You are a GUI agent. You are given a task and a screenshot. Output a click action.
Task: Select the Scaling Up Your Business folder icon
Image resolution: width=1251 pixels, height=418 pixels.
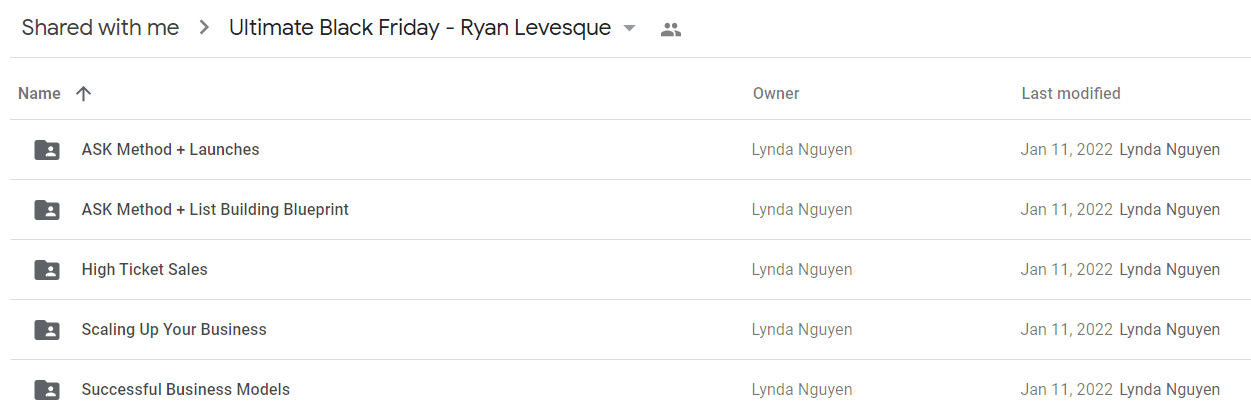46,330
